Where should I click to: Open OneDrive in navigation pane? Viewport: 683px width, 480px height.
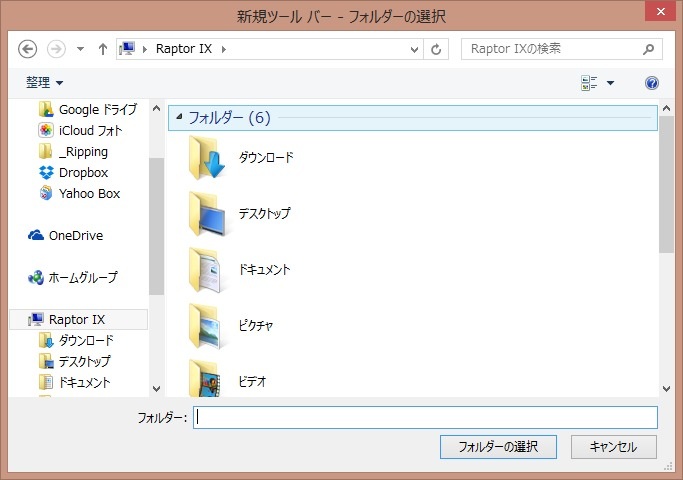(65, 236)
